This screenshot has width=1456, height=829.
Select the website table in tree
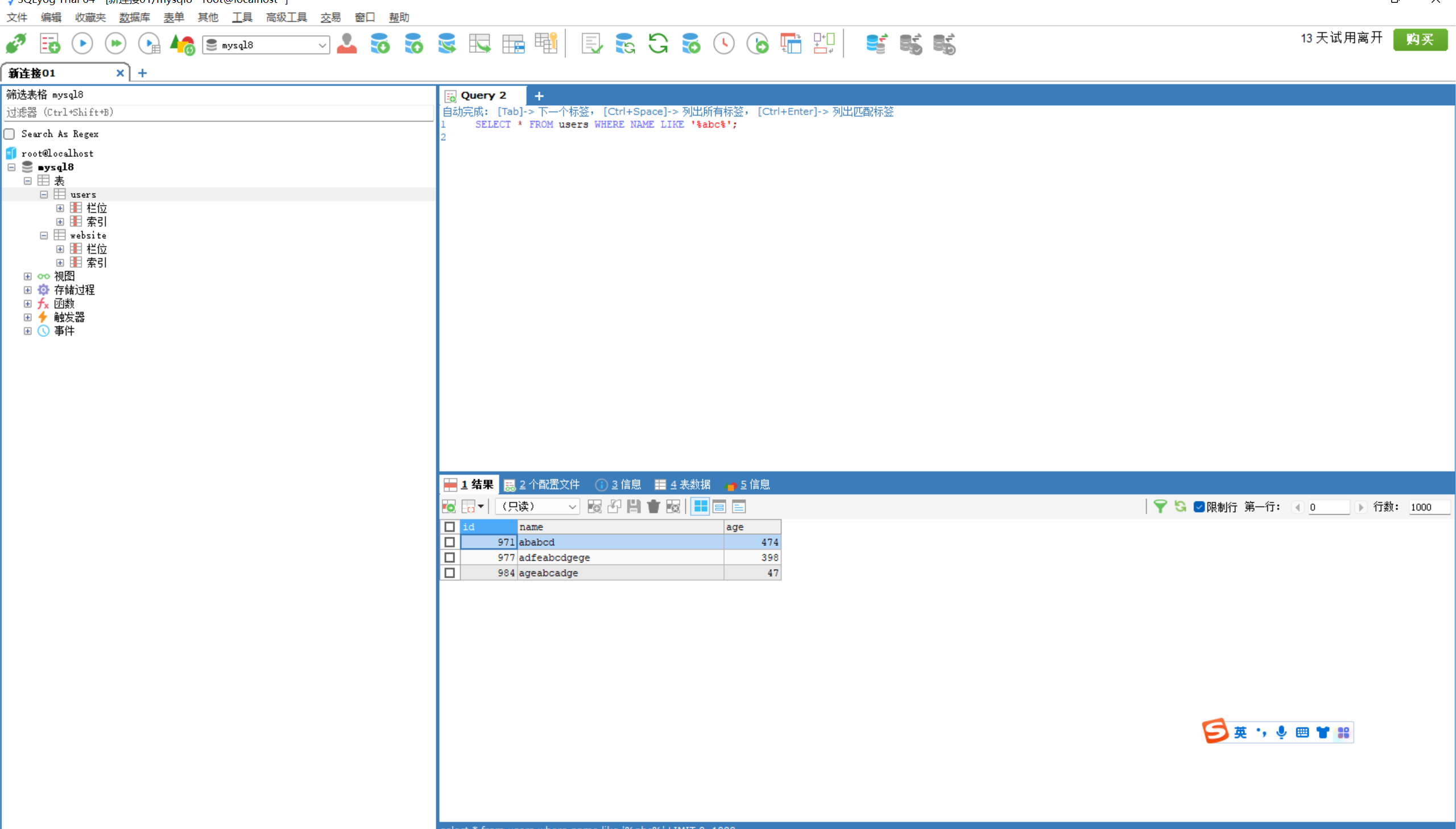(x=88, y=235)
